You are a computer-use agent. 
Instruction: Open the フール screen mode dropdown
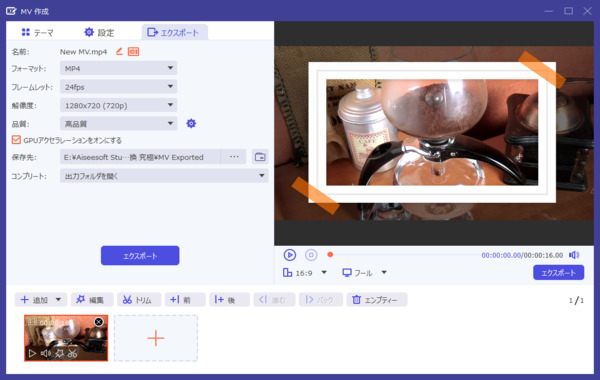tap(364, 273)
